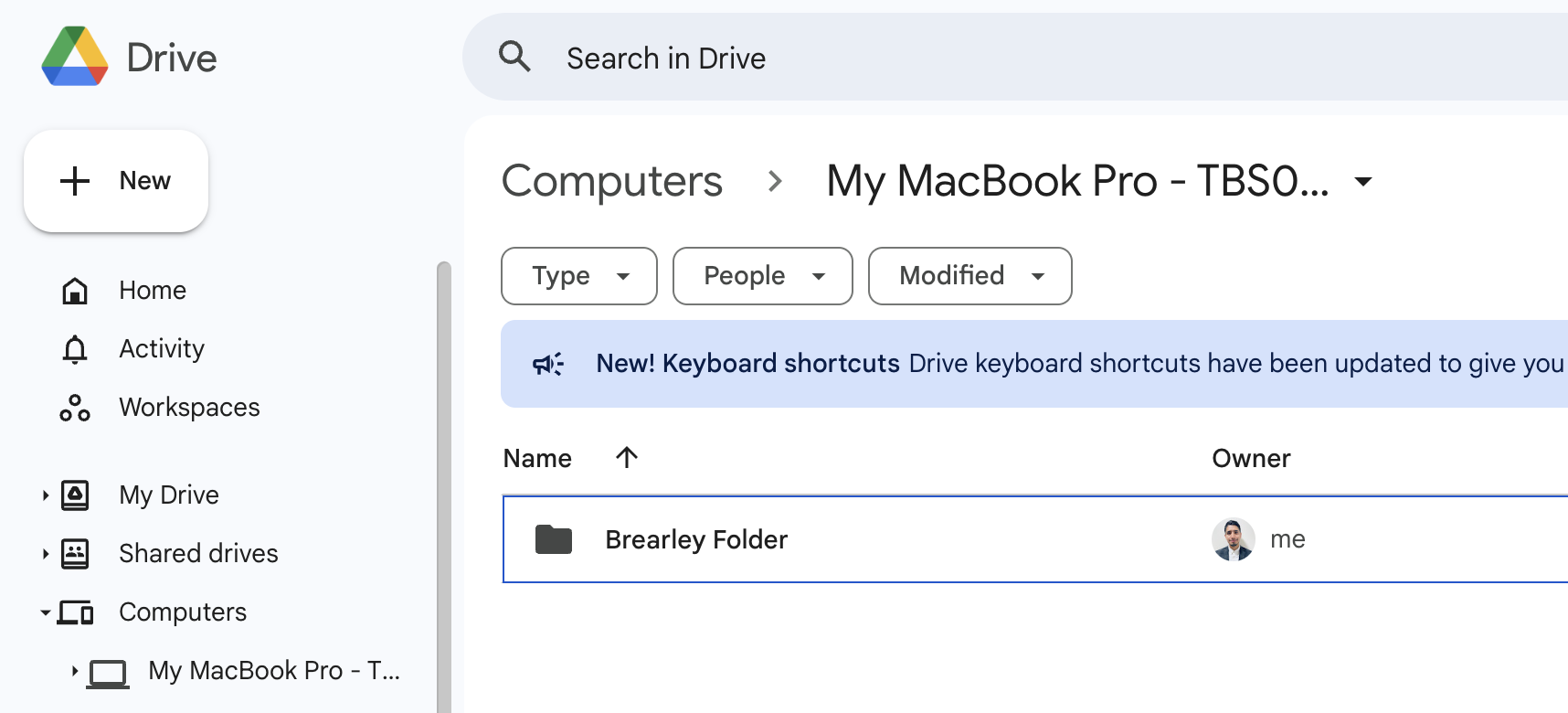Screen dimensions: 1568x713
Task: Create a new item with New button
Action: 116,181
